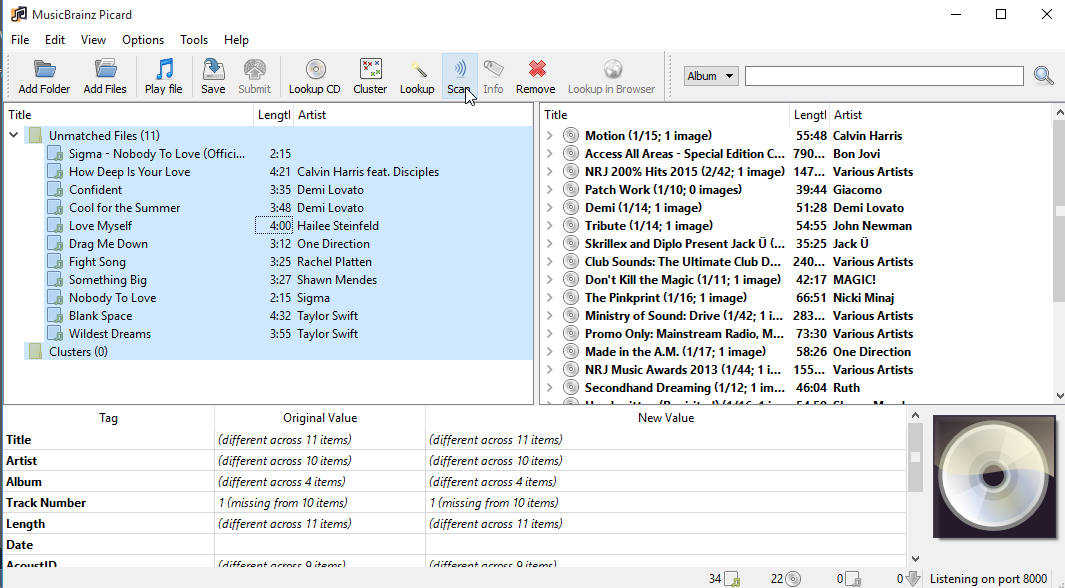The image size is (1065, 588).
Task: Select the Wildest Dreams track
Action: pyautogui.click(x=109, y=333)
